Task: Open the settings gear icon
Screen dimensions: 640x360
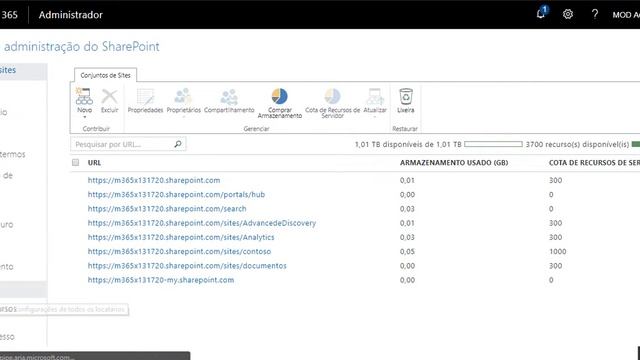Action: point(568,14)
